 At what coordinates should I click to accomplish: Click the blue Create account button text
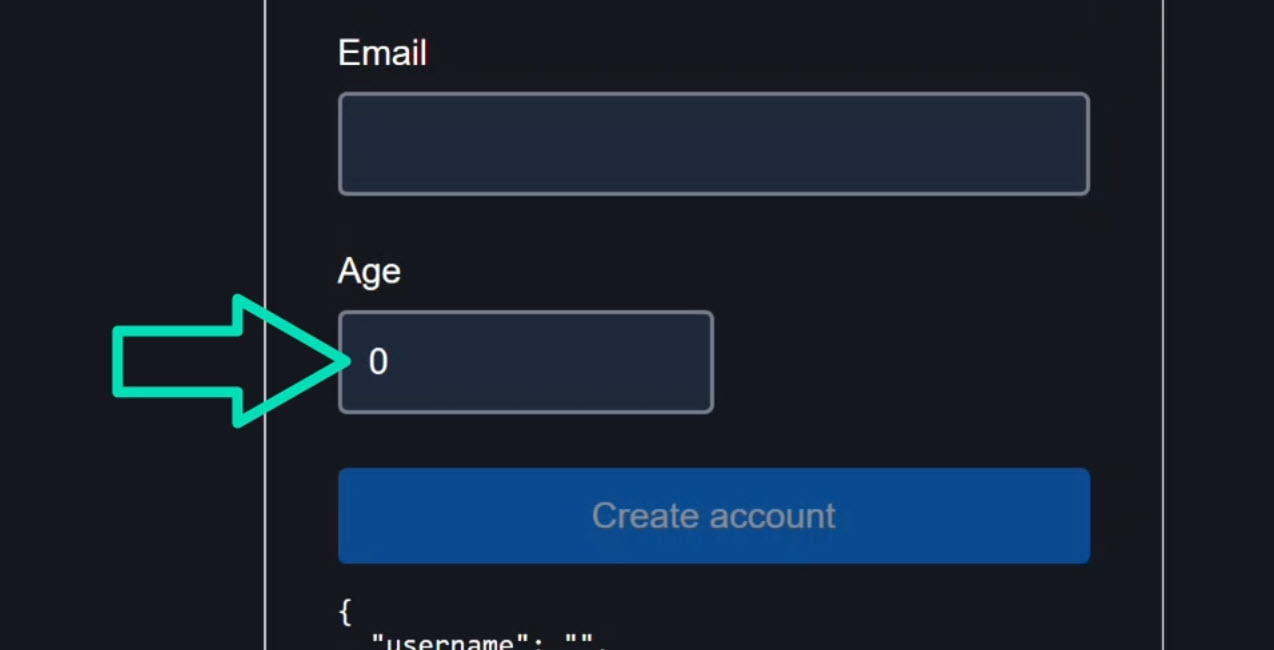click(x=713, y=515)
